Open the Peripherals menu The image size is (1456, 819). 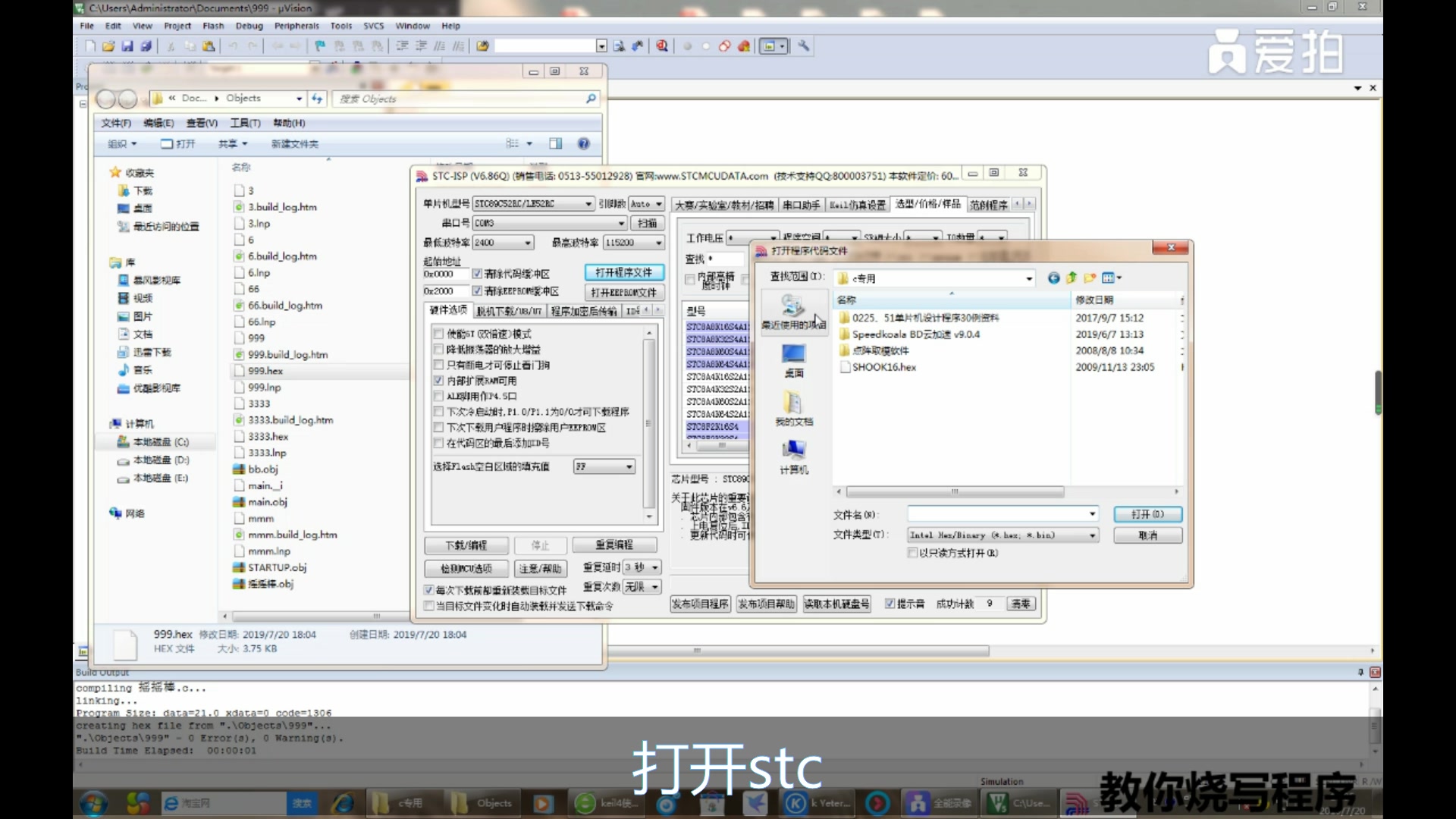click(x=297, y=25)
